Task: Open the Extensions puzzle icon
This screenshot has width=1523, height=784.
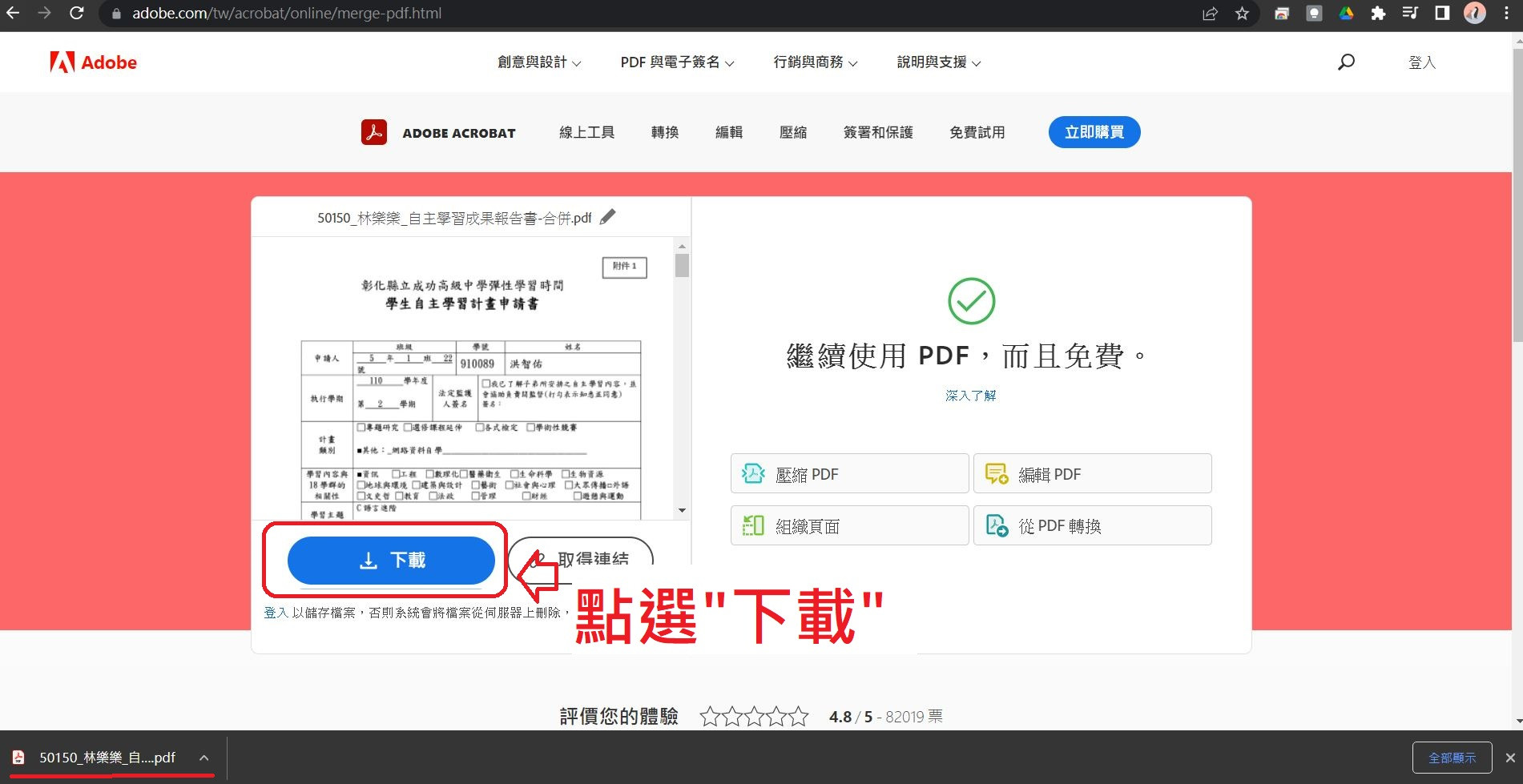Action: [x=1378, y=13]
